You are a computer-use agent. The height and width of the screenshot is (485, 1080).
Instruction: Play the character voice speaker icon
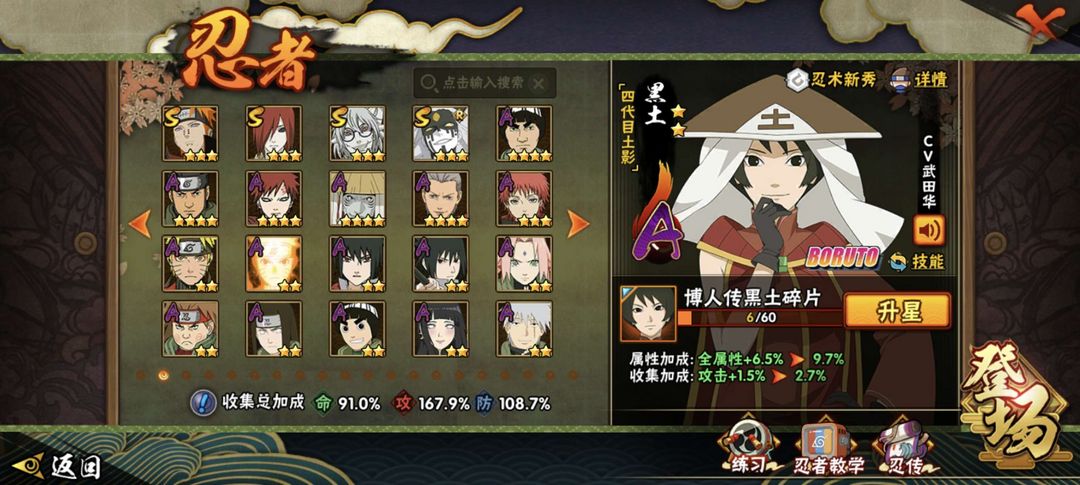click(928, 230)
